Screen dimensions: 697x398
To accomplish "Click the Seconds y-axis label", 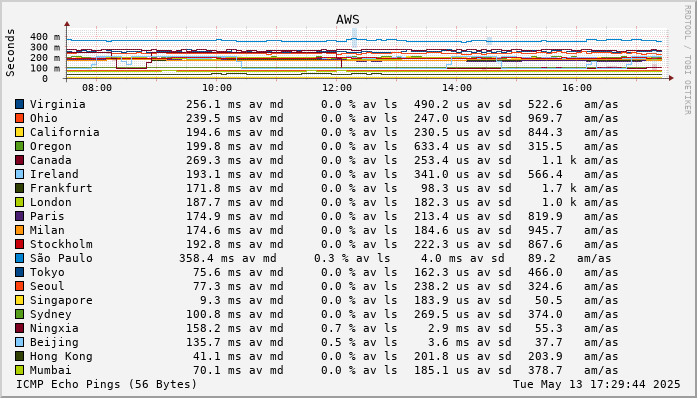I will pyautogui.click(x=10, y=52).
